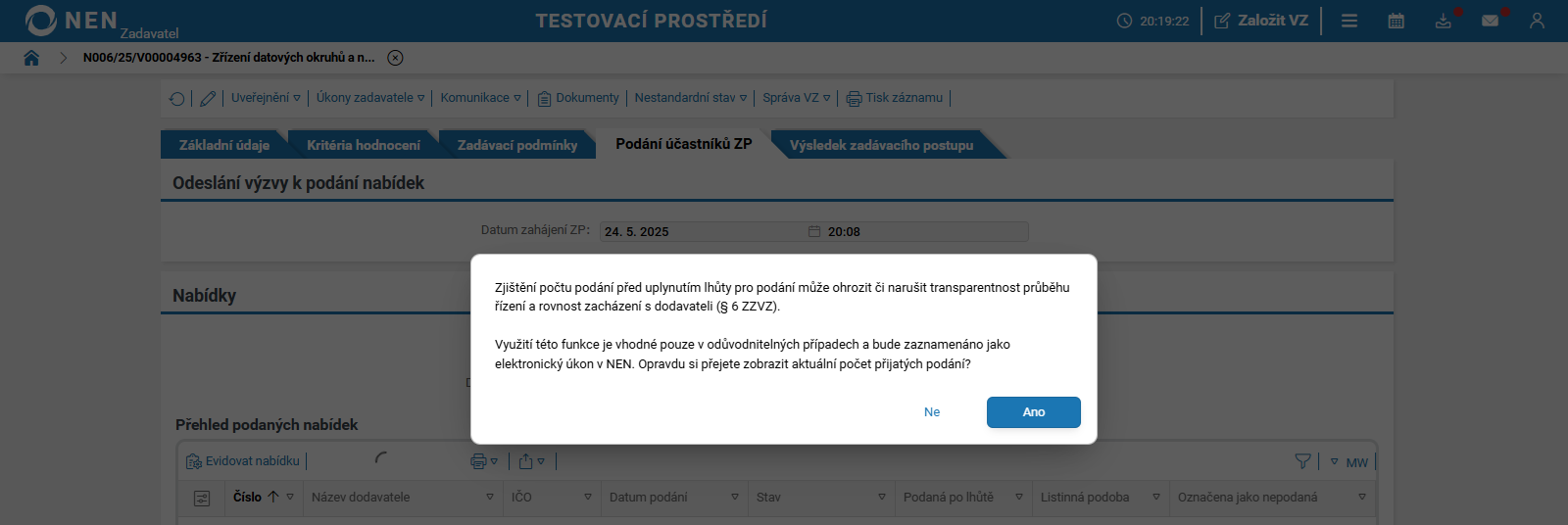Image resolution: width=1568 pixels, height=525 pixels.
Task: Open the calendar picker in the date field
Action: click(813, 231)
